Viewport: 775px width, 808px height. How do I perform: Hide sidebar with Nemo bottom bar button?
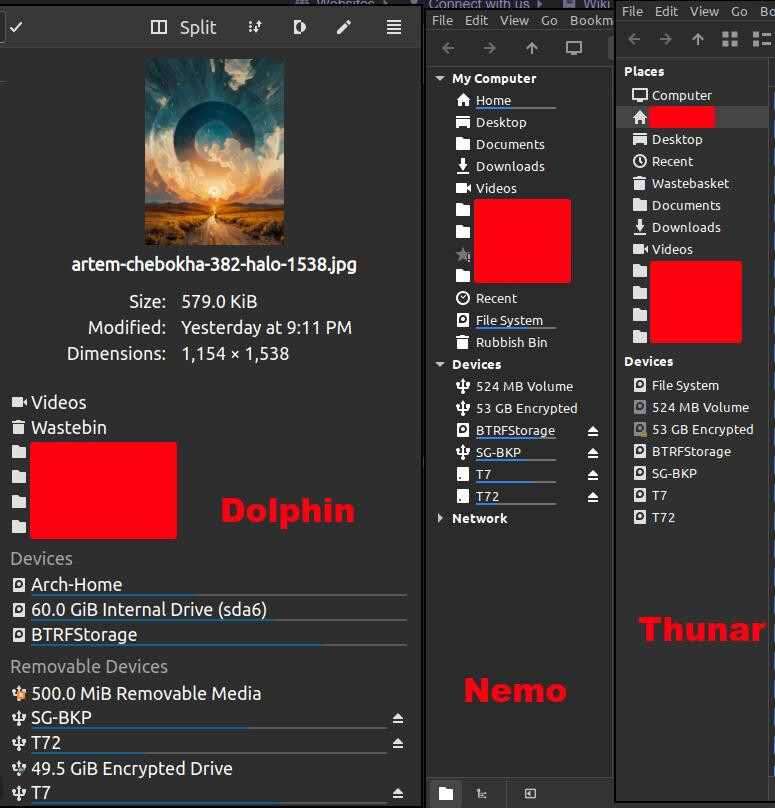tap(530, 794)
